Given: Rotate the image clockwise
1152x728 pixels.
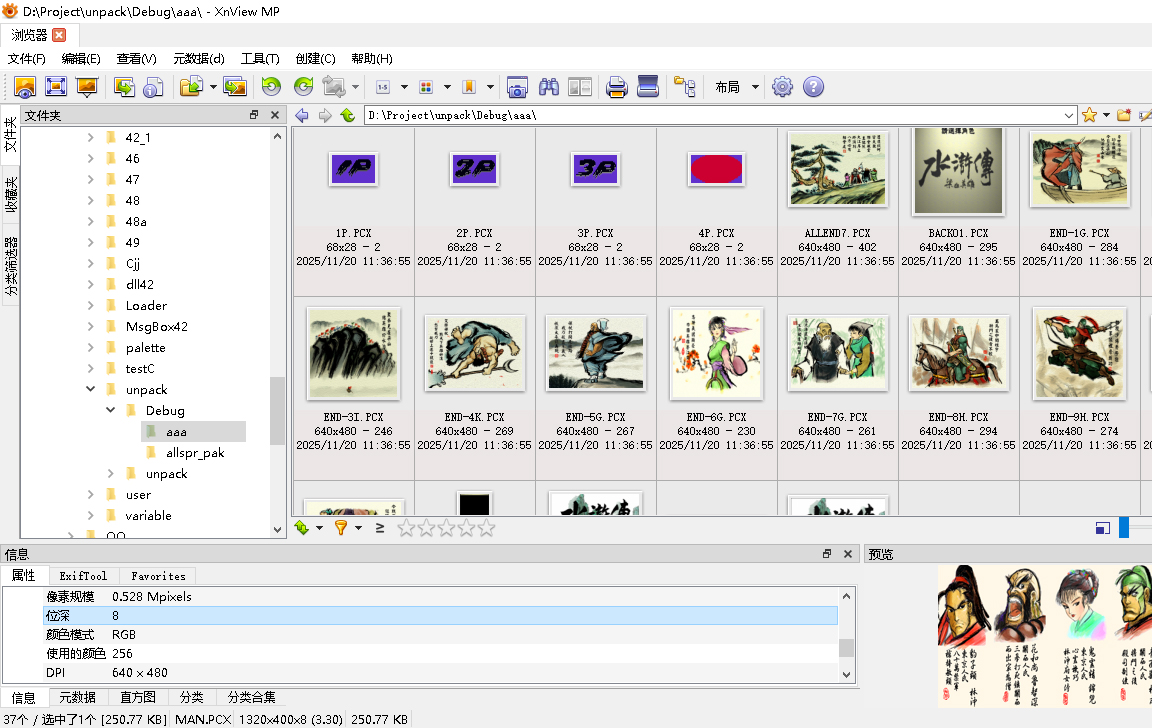Looking at the screenshot, I should pos(303,87).
